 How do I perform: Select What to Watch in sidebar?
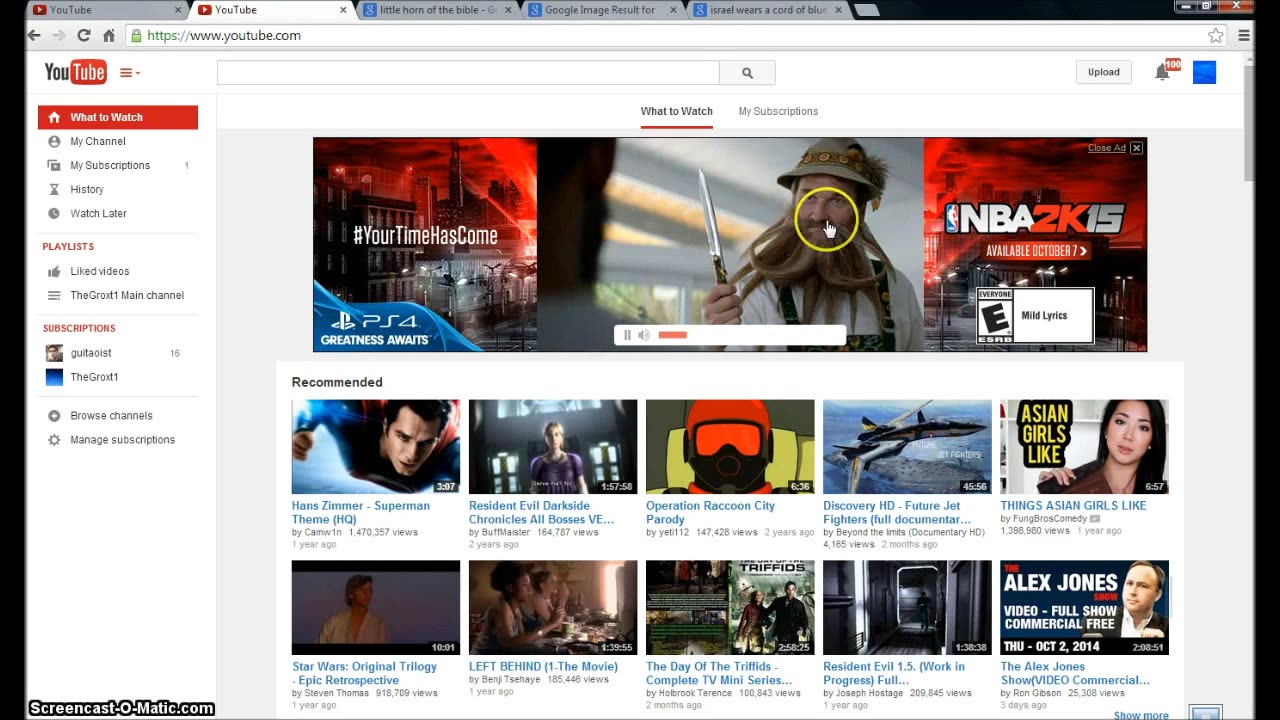[118, 117]
